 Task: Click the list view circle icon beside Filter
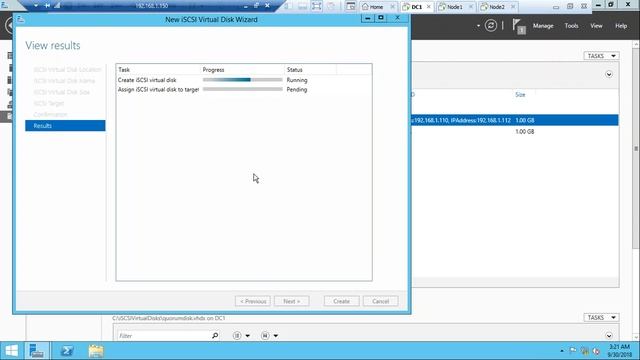(x=237, y=336)
